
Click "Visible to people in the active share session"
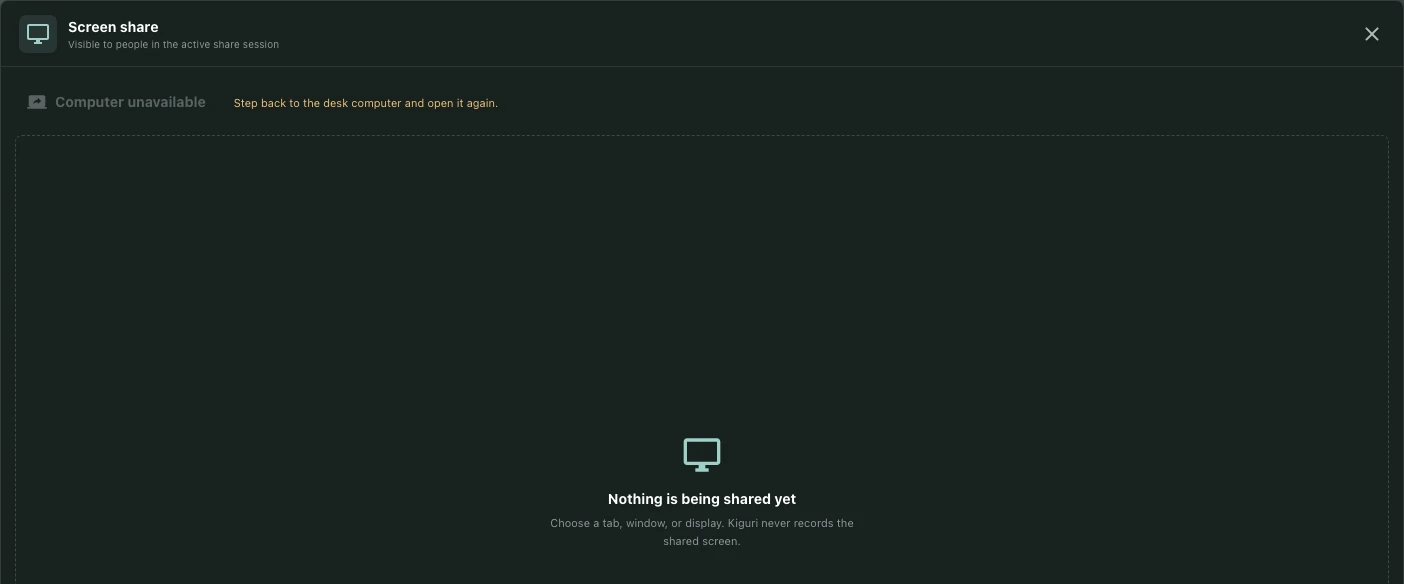pyautogui.click(x=173, y=44)
